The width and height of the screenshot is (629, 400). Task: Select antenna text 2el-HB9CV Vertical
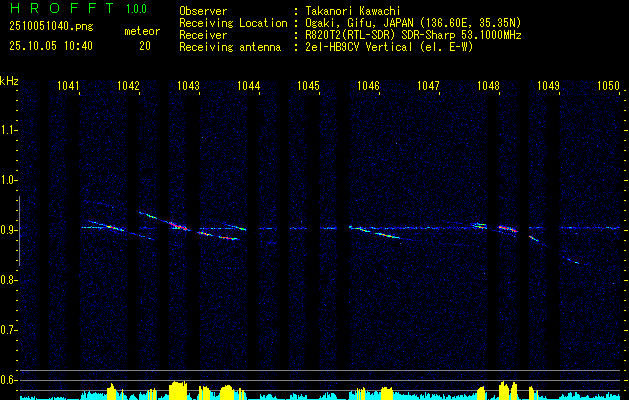pyautogui.click(x=359, y=47)
